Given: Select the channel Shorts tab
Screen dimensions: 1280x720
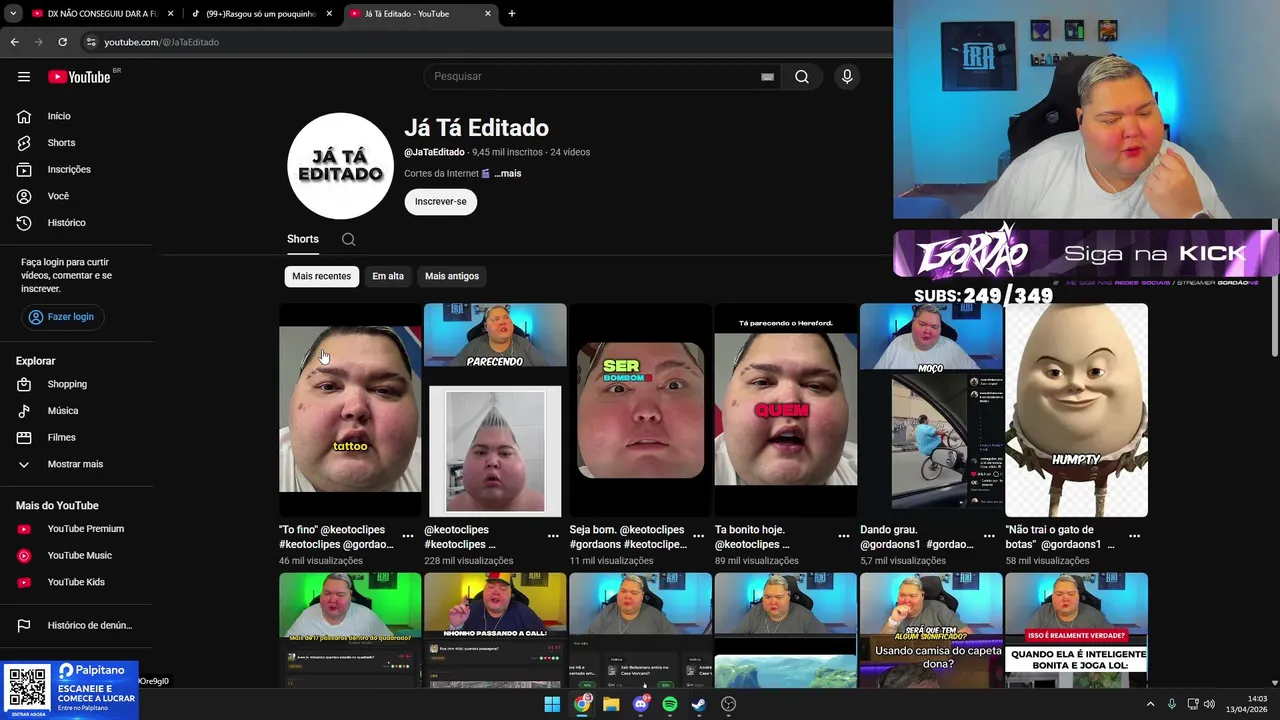Looking at the screenshot, I should point(303,239).
